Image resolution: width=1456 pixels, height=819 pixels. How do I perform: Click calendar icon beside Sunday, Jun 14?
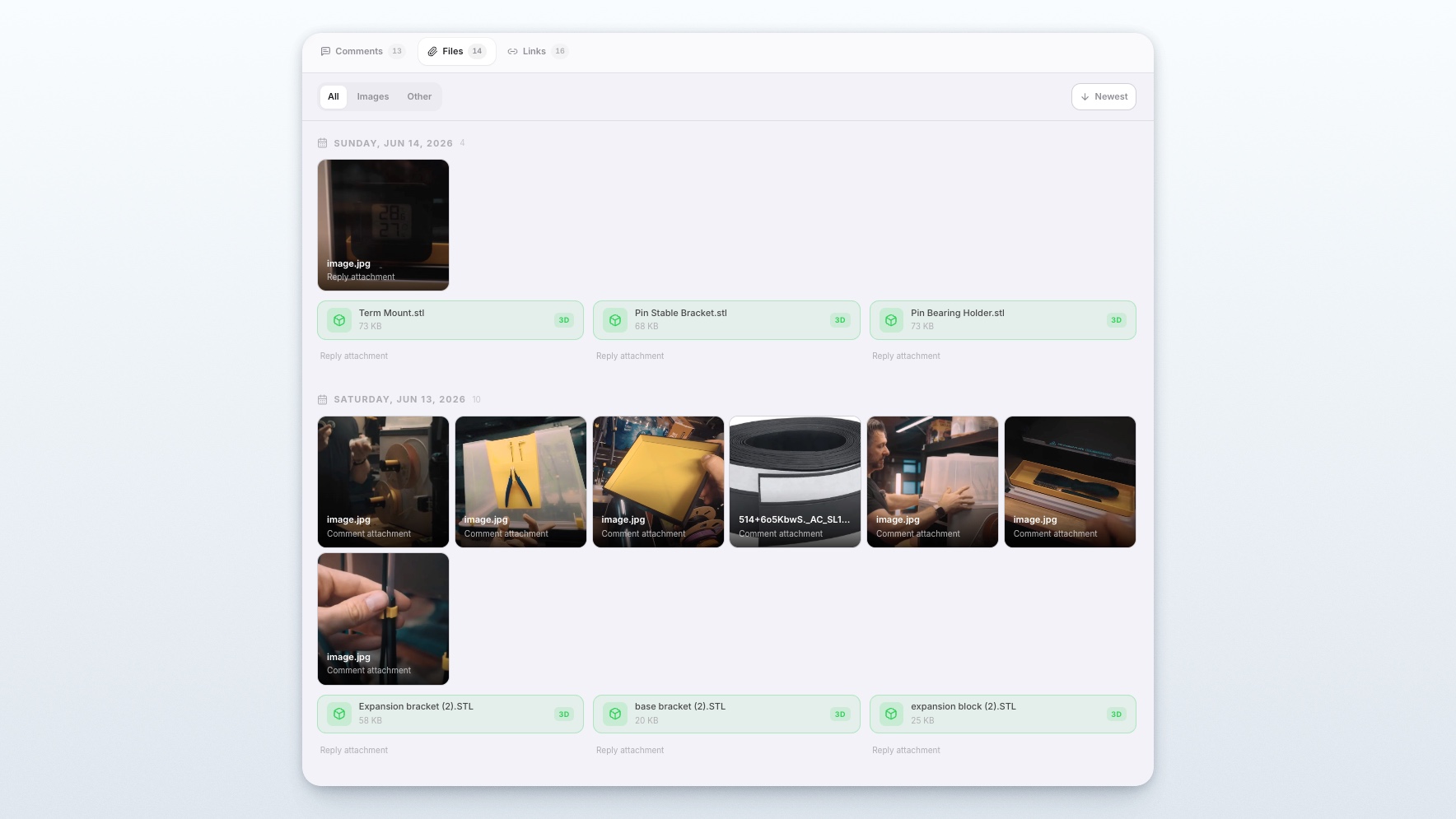click(322, 143)
